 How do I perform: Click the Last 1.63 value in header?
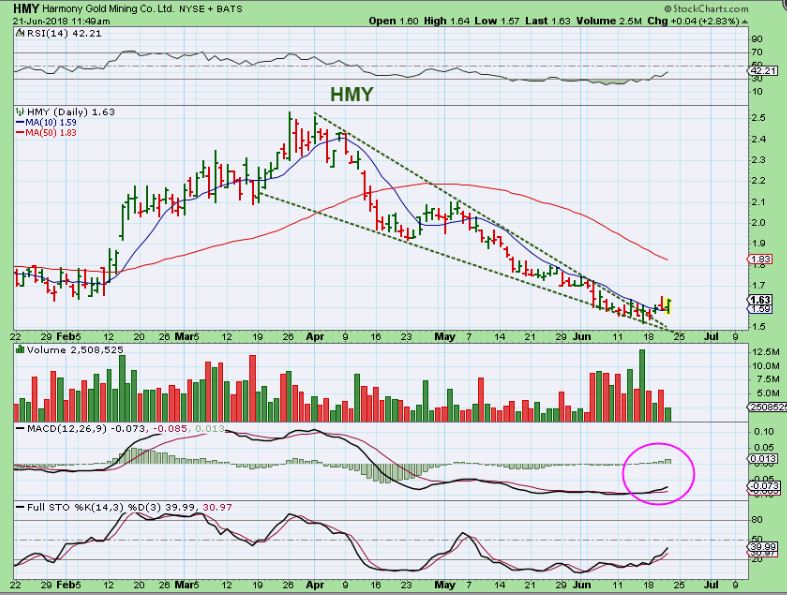(548, 21)
